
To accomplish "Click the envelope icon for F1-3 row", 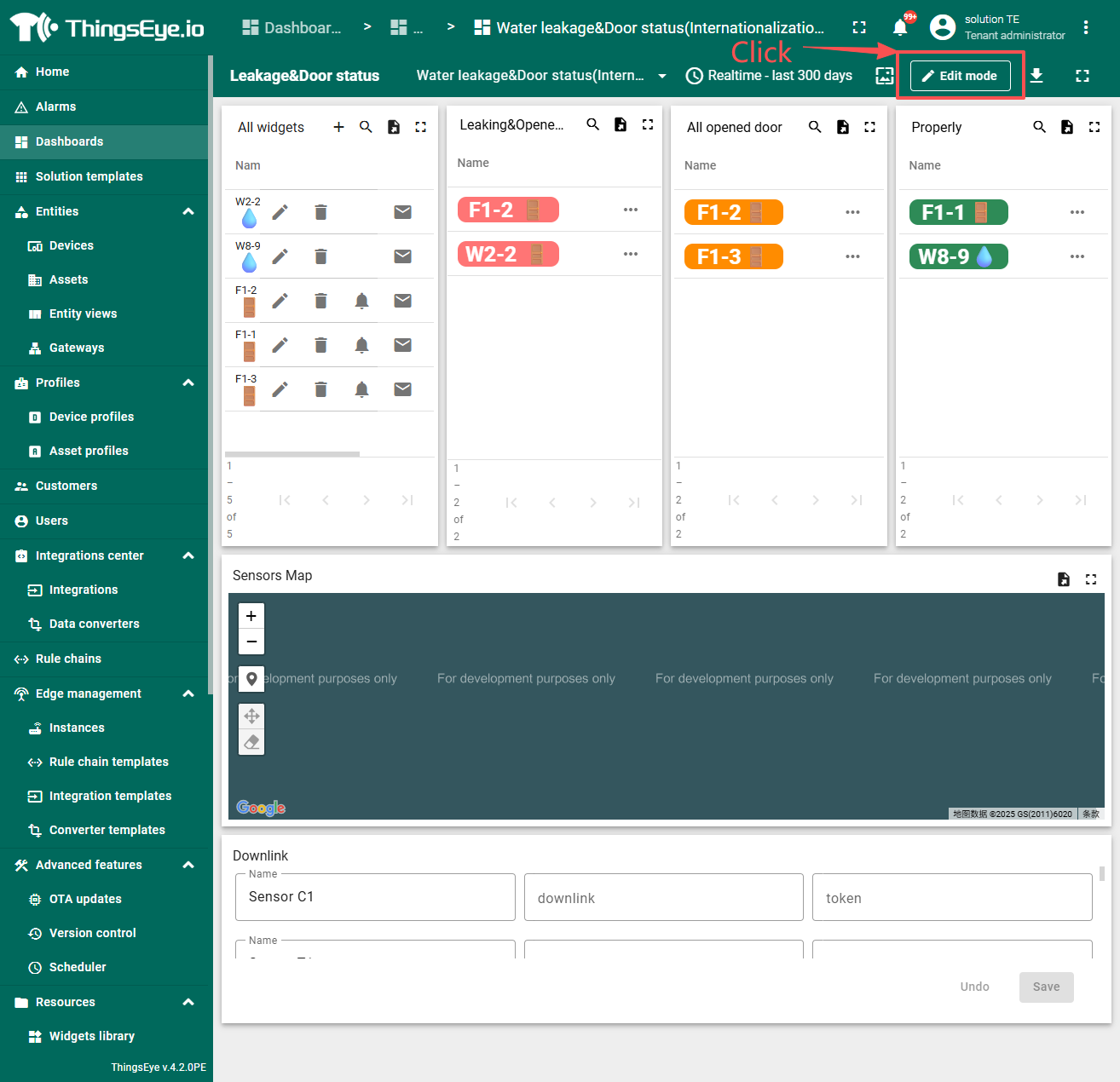I will (402, 389).
